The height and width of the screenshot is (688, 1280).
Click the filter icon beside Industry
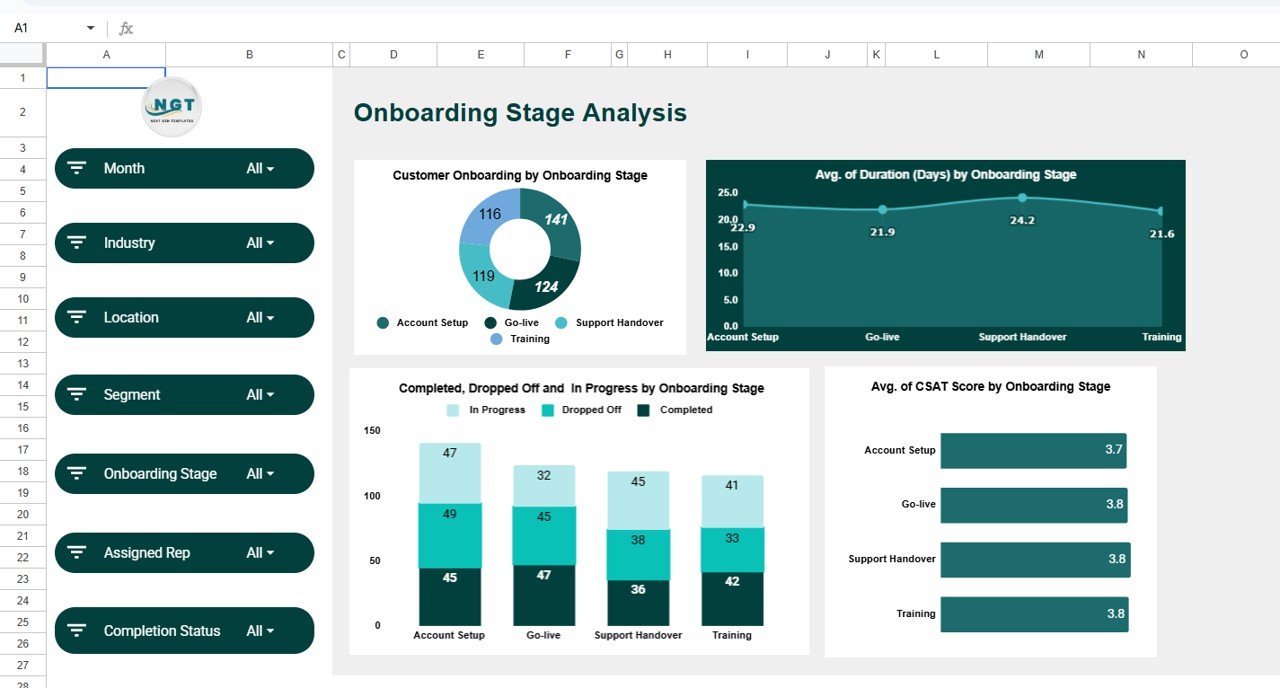click(x=76, y=243)
